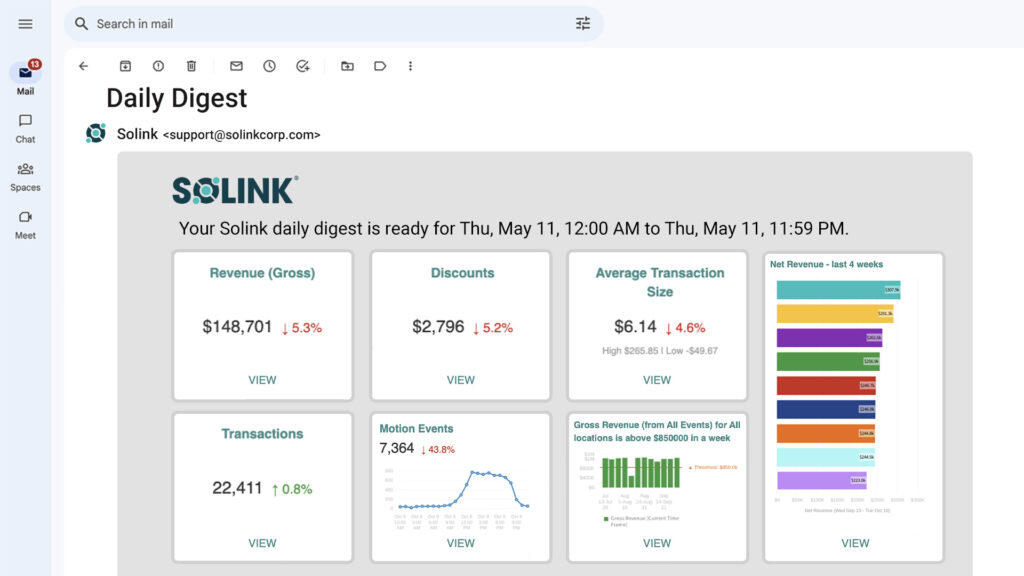Image resolution: width=1024 pixels, height=576 pixels.
Task: Archive this email
Action: [125, 66]
